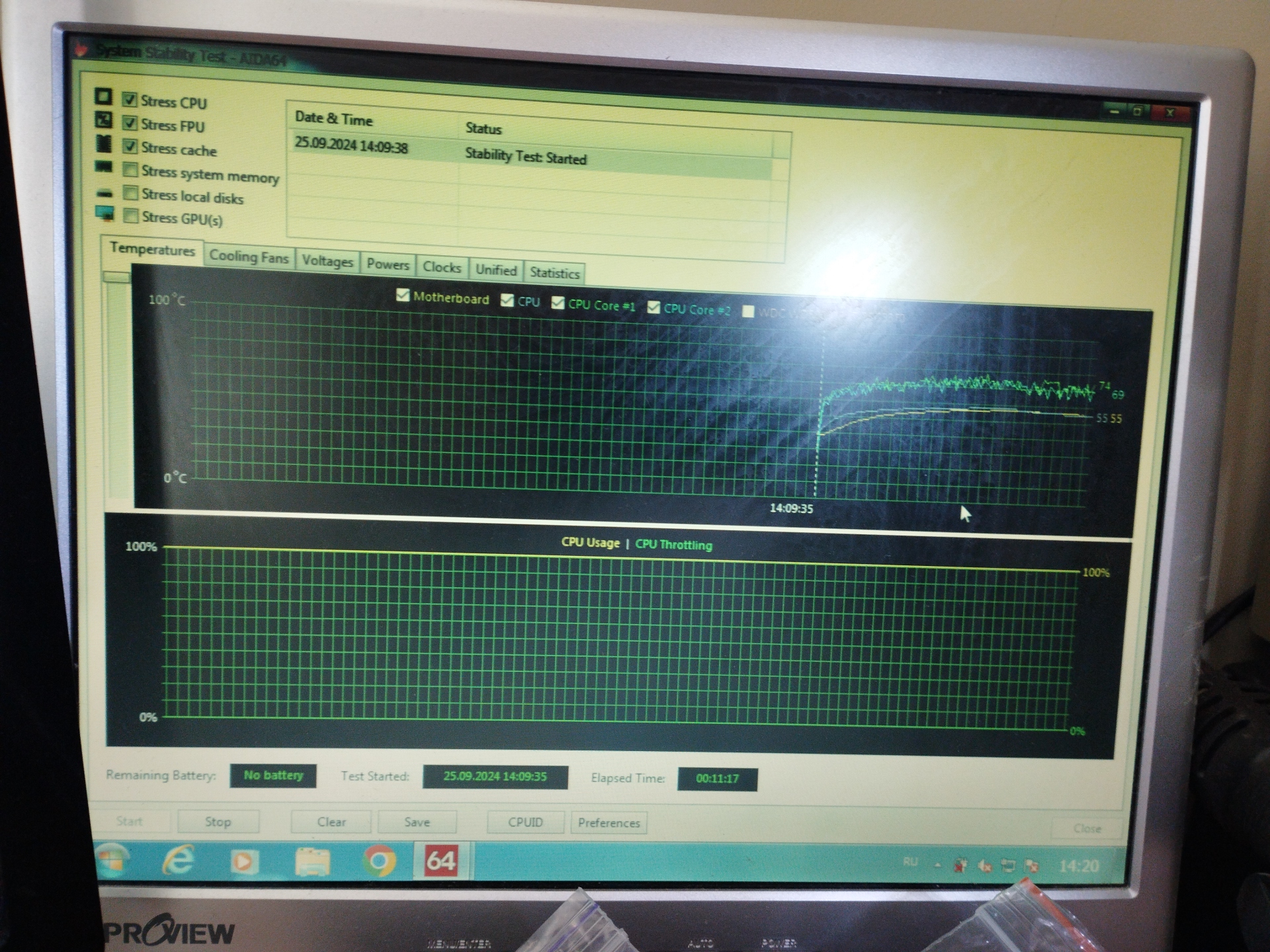Open the Powers tab
Image resolution: width=1270 pixels, height=952 pixels.
coord(388,264)
